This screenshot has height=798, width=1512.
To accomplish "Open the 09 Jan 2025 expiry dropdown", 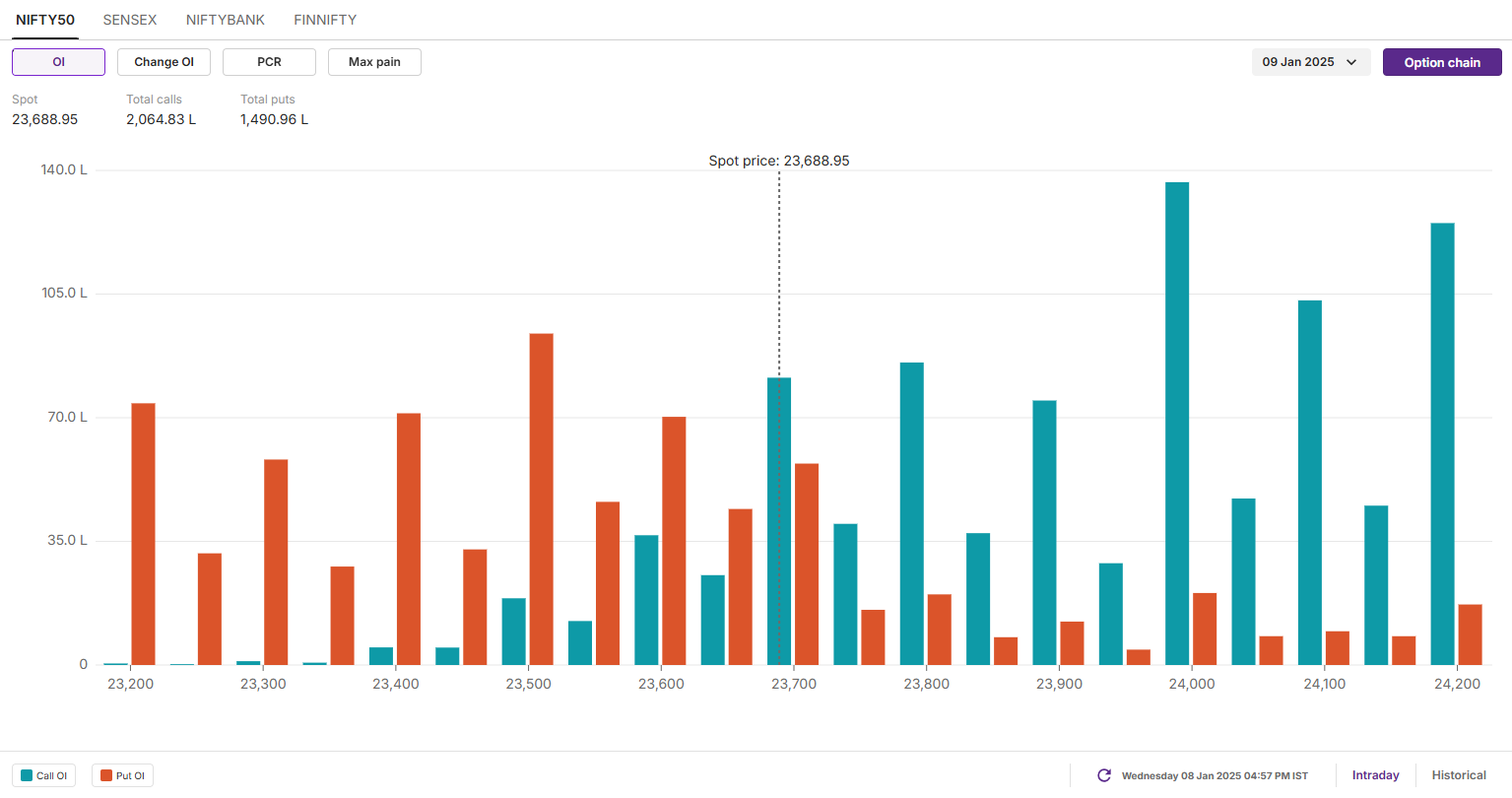I will coord(1310,62).
